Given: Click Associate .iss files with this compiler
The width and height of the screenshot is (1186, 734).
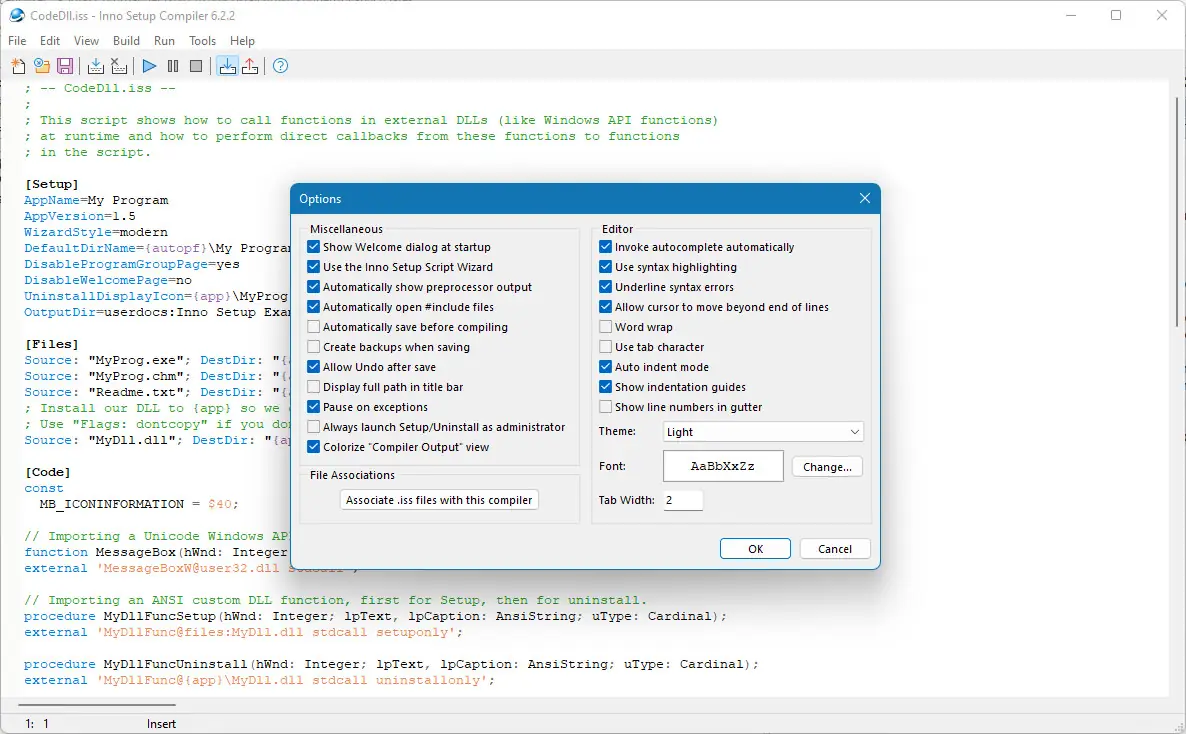Looking at the screenshot, I should [x=439, y=499].
